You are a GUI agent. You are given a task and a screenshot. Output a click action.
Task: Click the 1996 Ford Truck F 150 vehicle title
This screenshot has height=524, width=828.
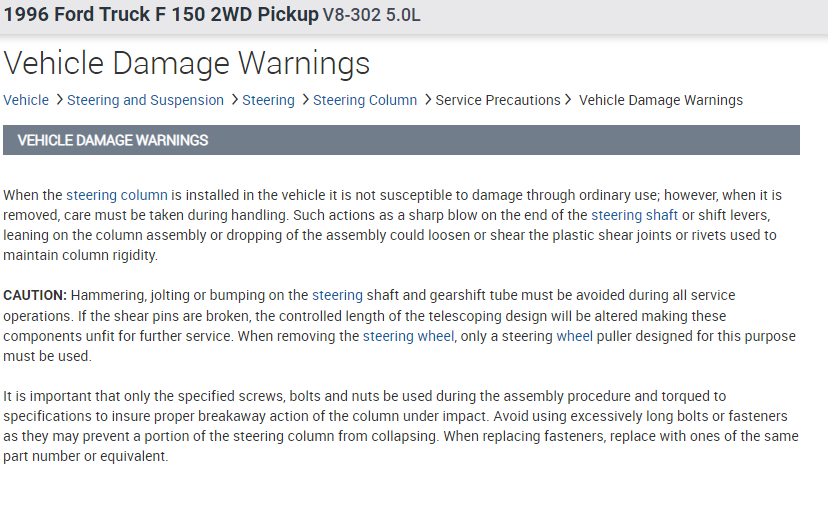coord(161,15)
